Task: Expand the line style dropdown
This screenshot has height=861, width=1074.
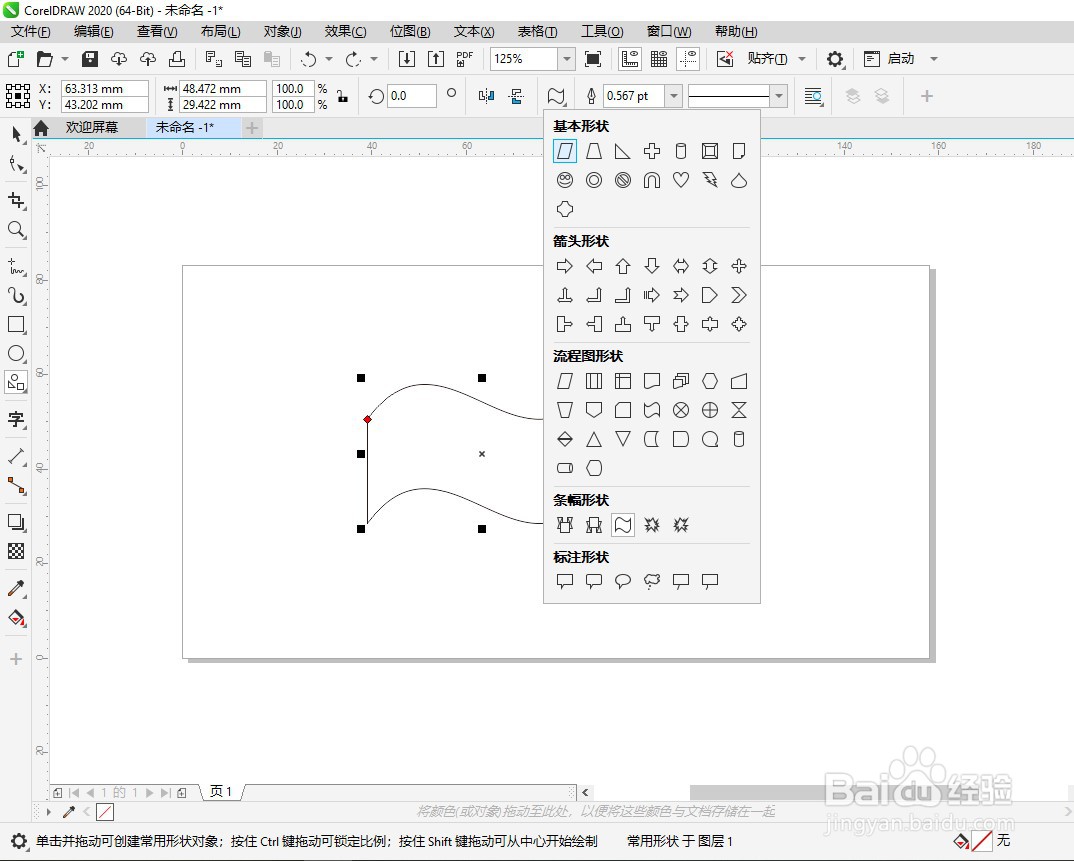Action: point(778,97)
